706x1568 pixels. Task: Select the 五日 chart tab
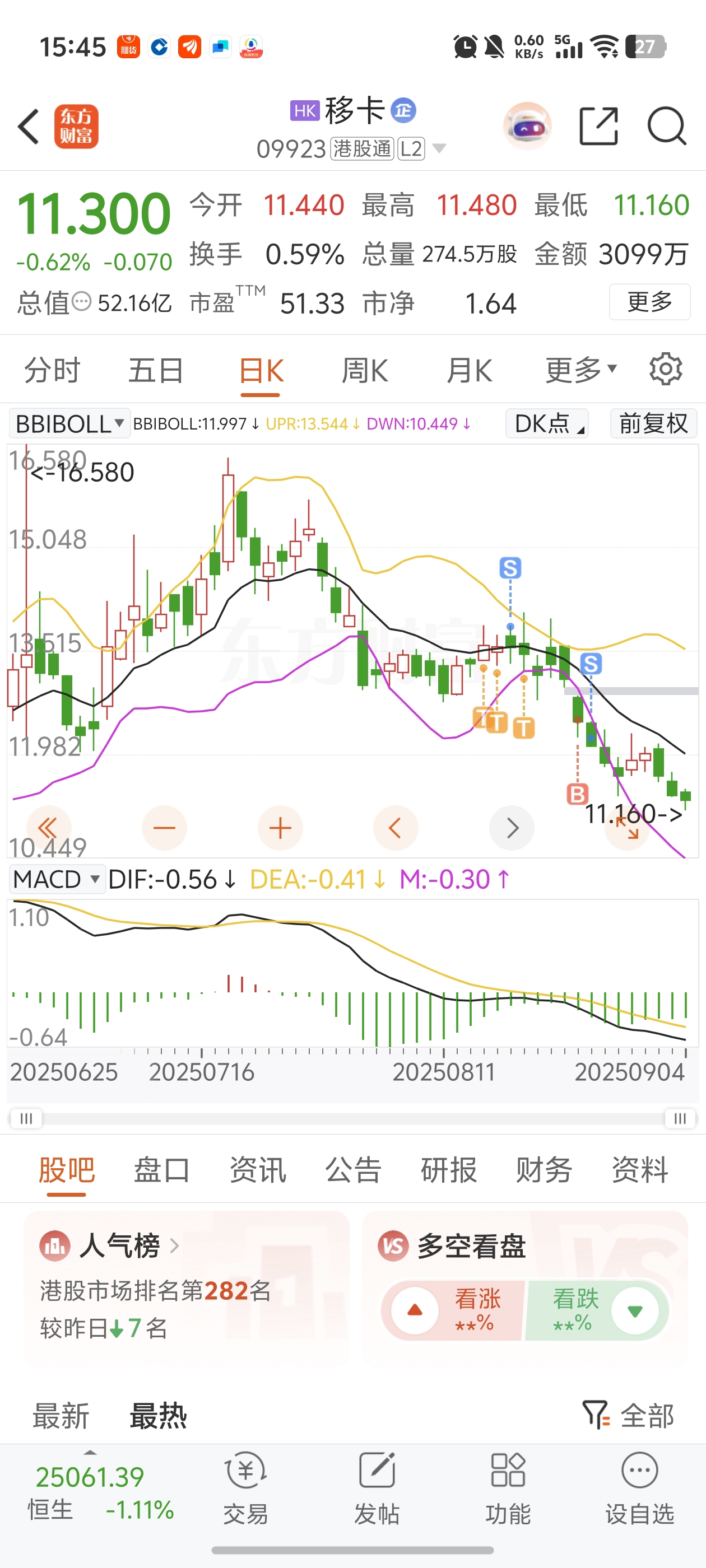[156, 370]
